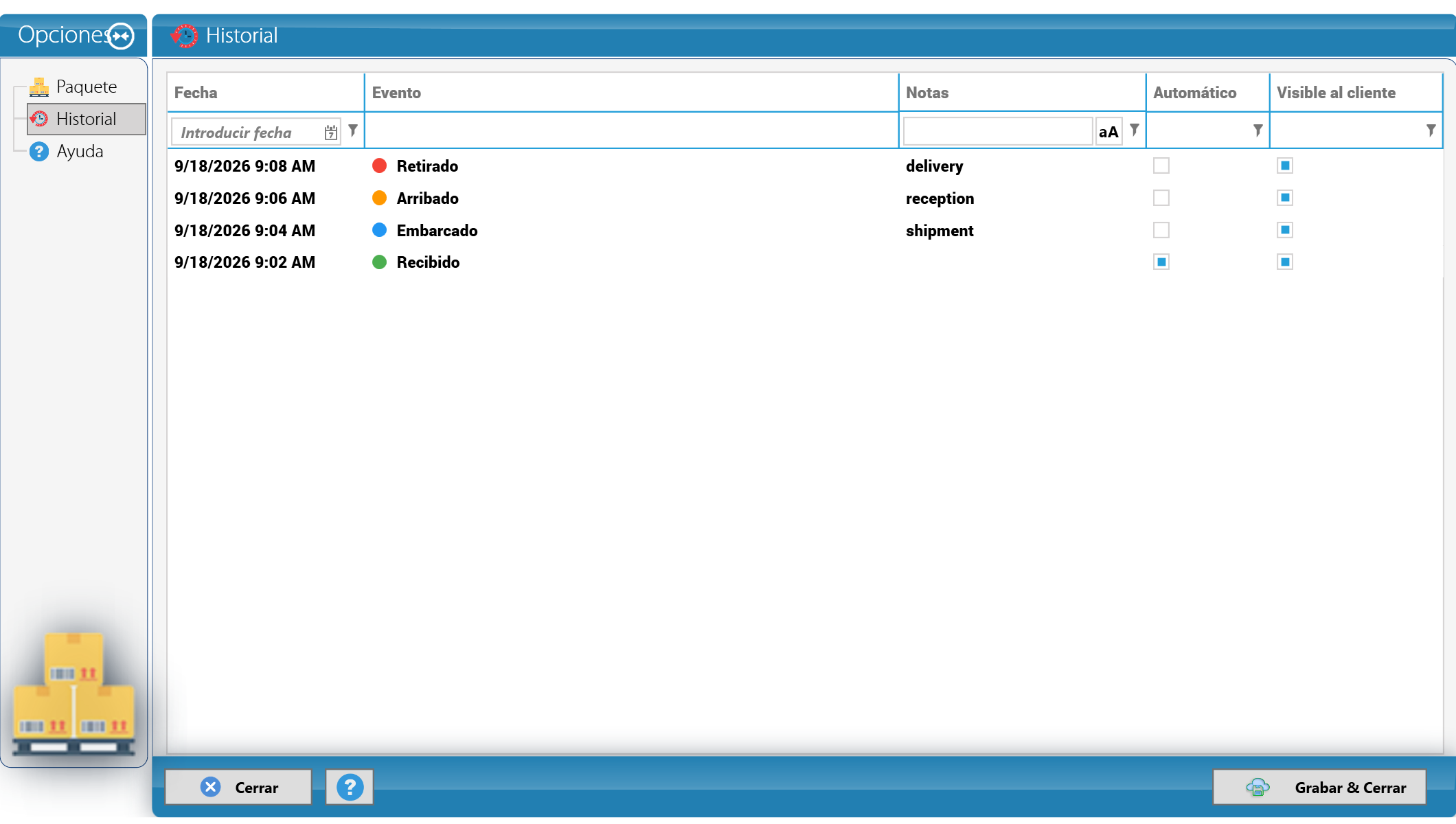Viewport: 1456px width, 824px height.
Task: Click the Grabar & Cerrar button
Action: pos(1319,787)
